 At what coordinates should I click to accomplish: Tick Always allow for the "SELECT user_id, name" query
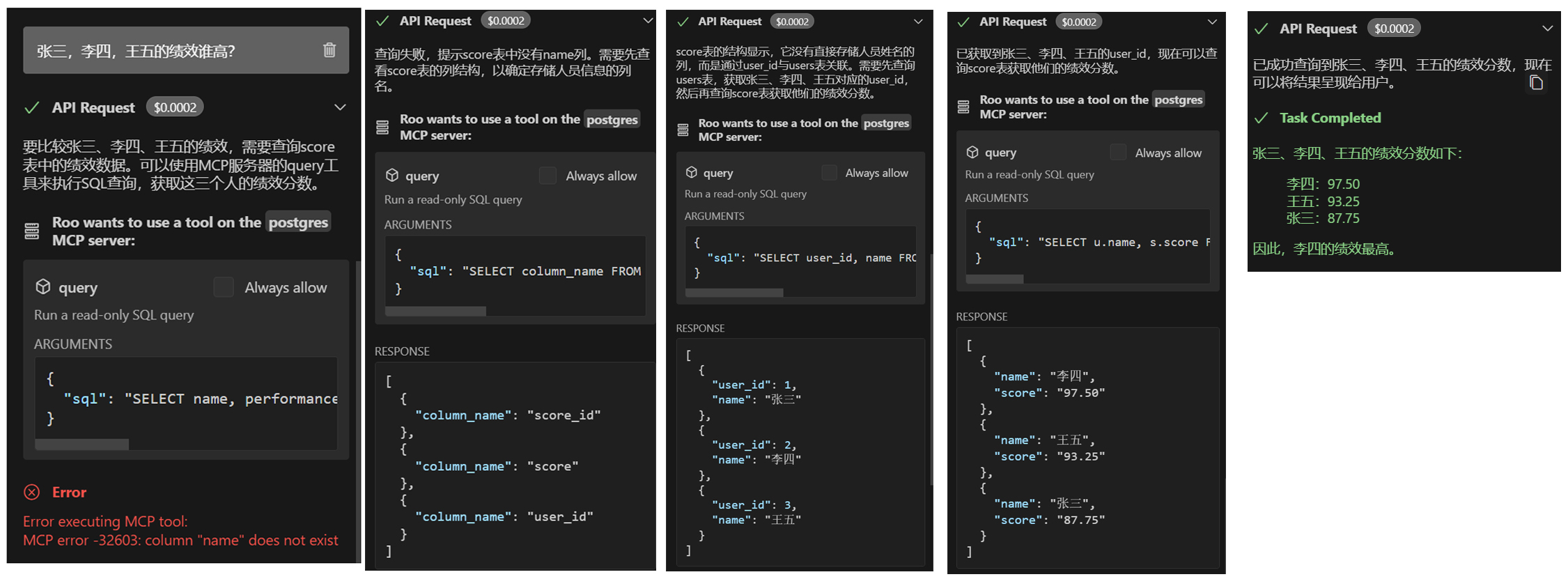pyautogui.click(x=829, y=172)
